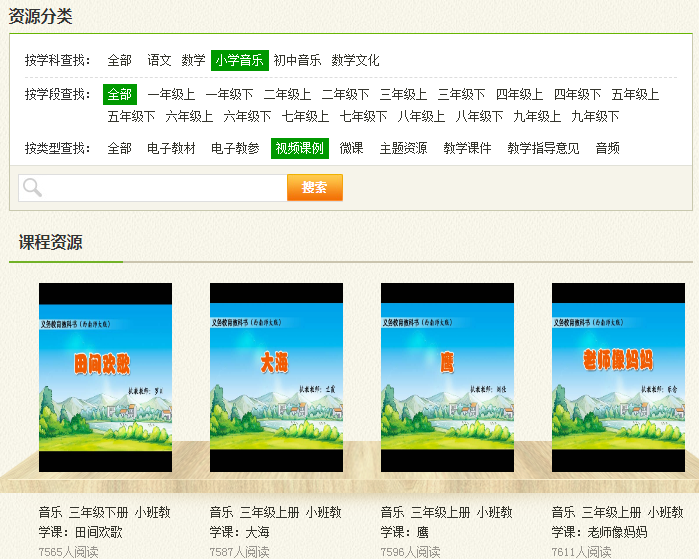
Task: Select 全部 in the grade filter row
Action: (119, 95)
